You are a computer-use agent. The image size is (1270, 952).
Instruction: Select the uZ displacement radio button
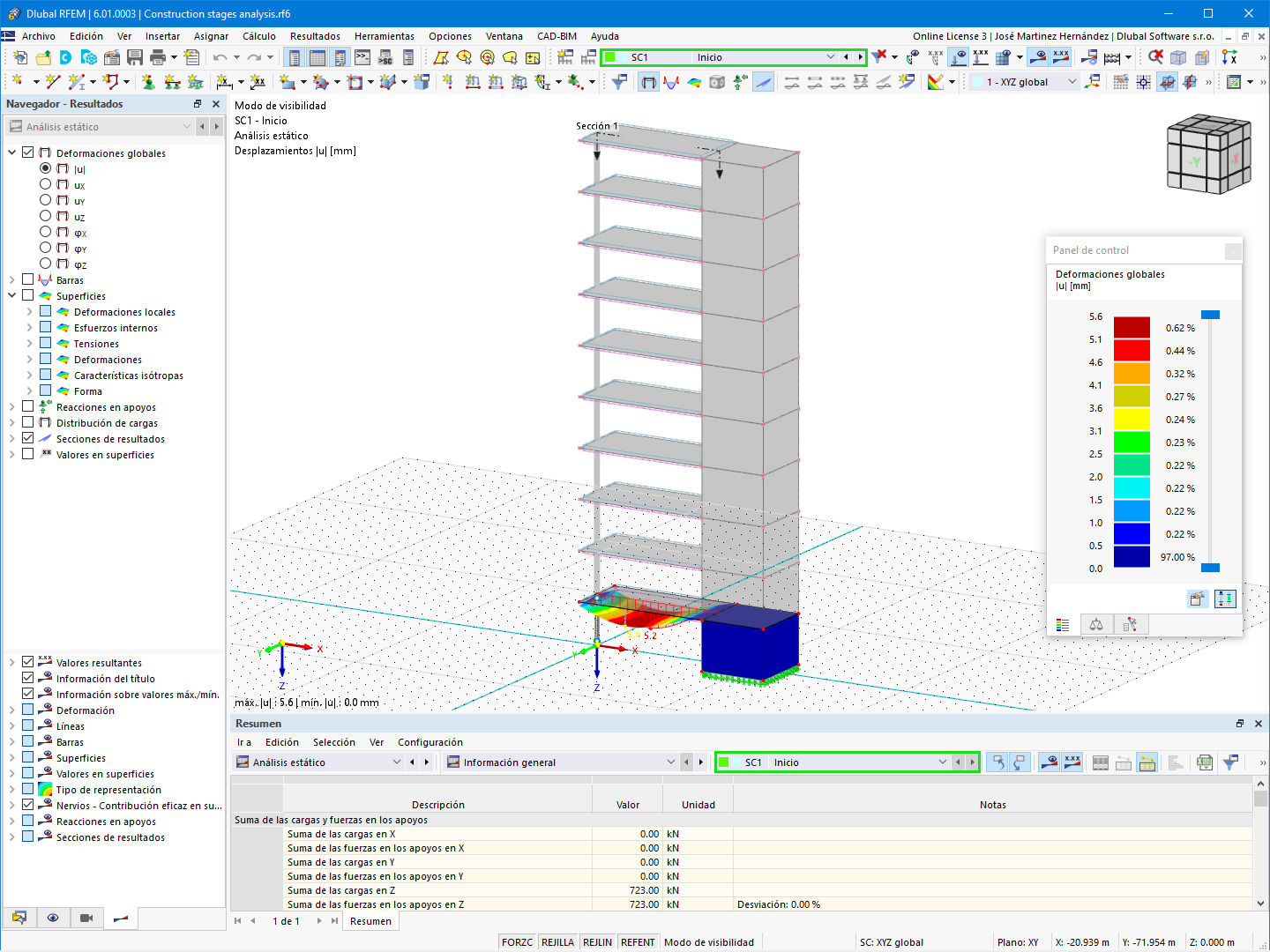pyautogui.click(x=45, y=216)
